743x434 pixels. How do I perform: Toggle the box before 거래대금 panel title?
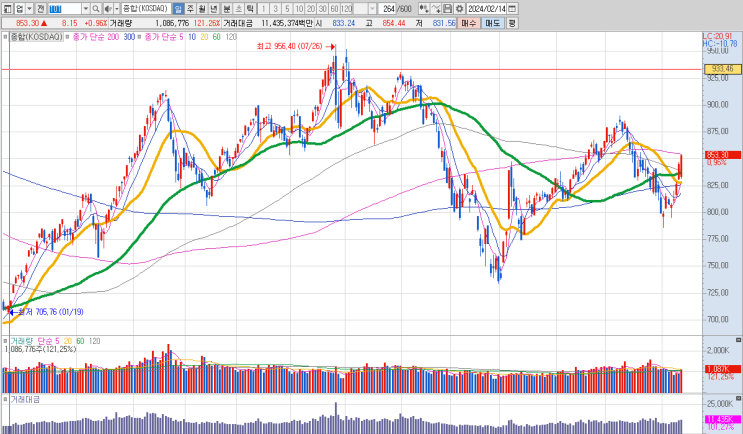[x=5, y=400]
